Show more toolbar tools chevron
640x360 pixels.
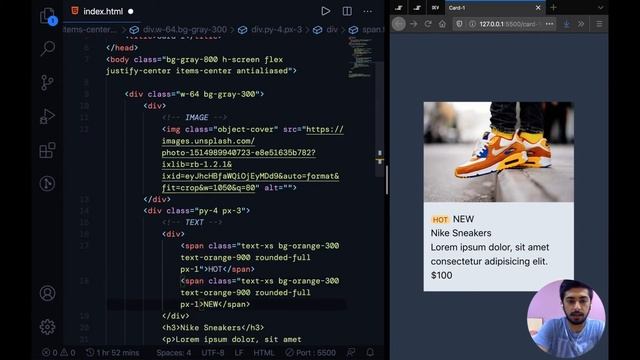click(x=581, y=24)
